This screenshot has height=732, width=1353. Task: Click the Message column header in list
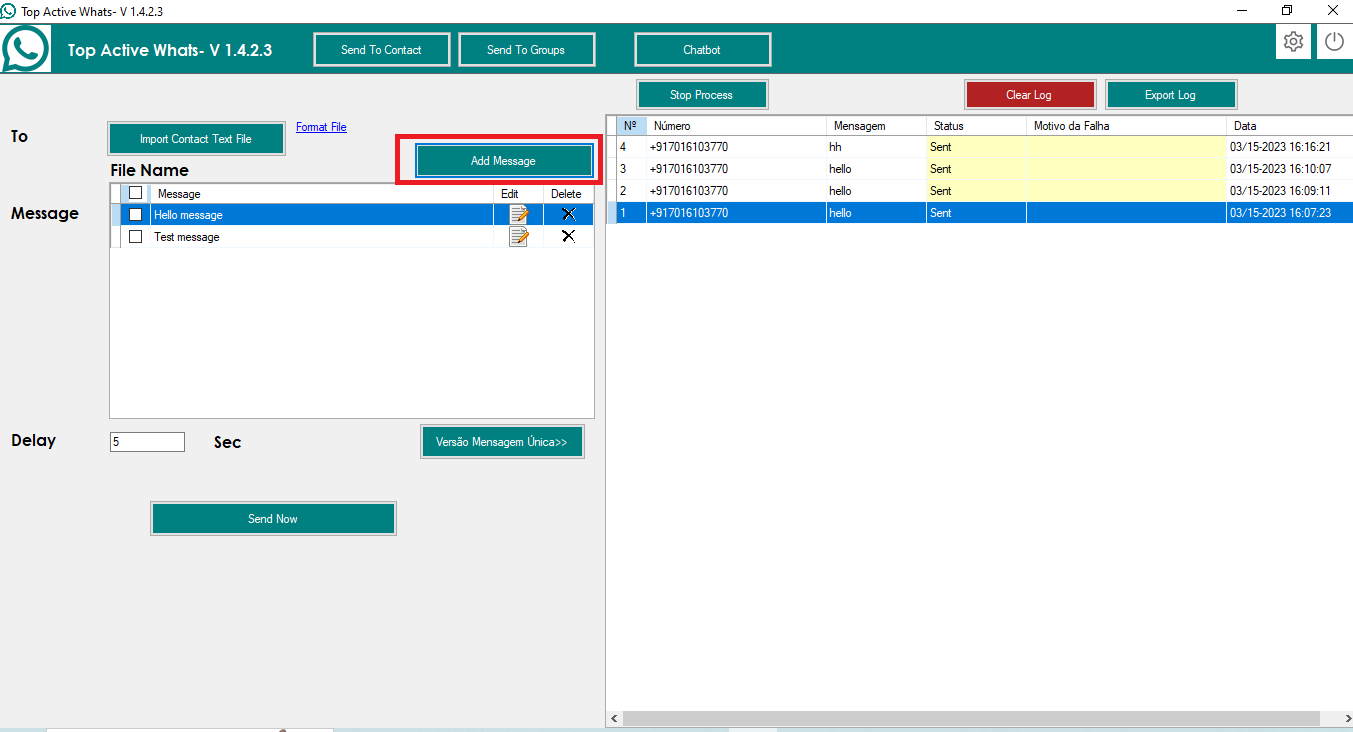pyautogui.click(x=324, y=194)
